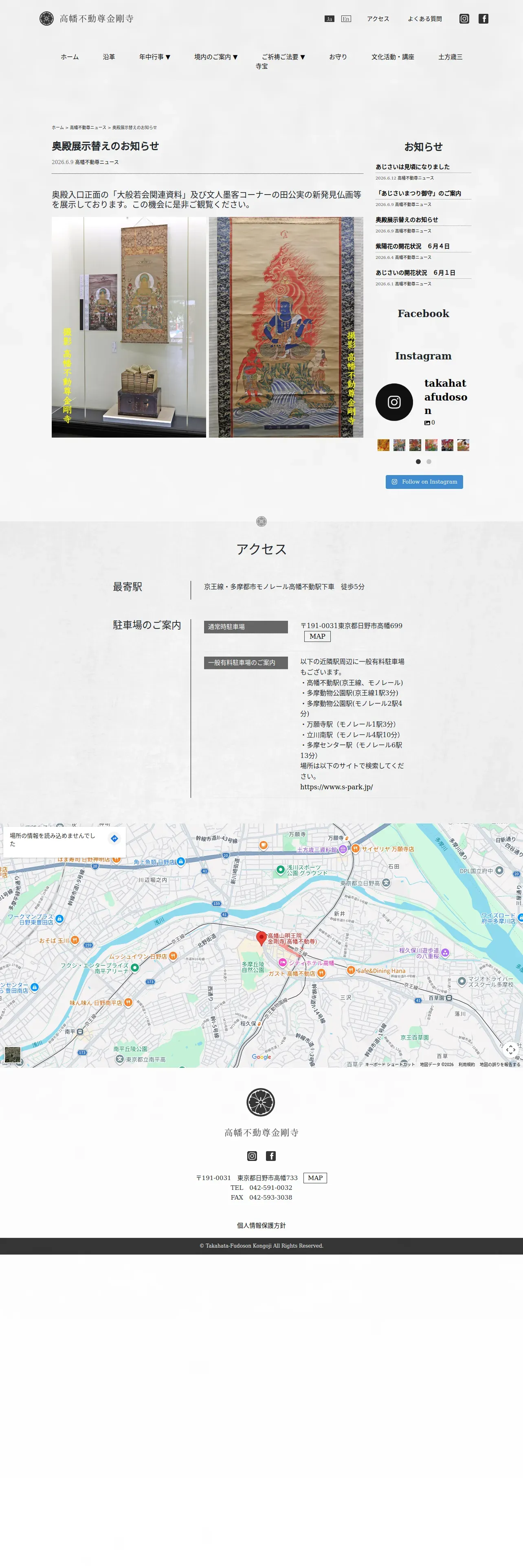Image resolution: width=523 pixels, height=1568 pixels.
Task: Click the ホーム breadcrumb link
Action: 58,128
